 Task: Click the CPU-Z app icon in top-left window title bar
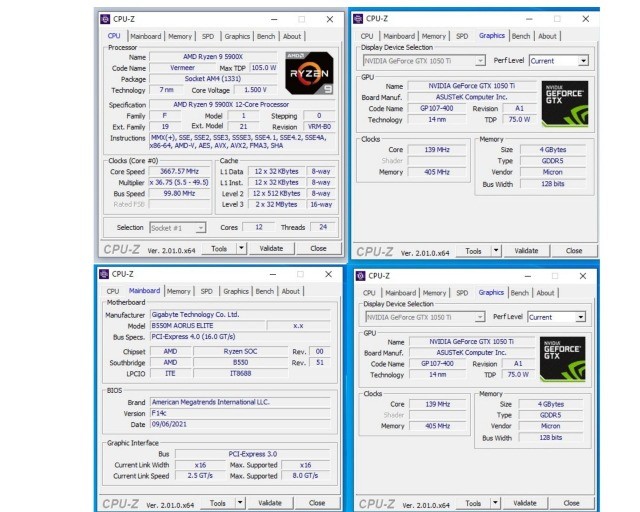click(x=105, y=19)
